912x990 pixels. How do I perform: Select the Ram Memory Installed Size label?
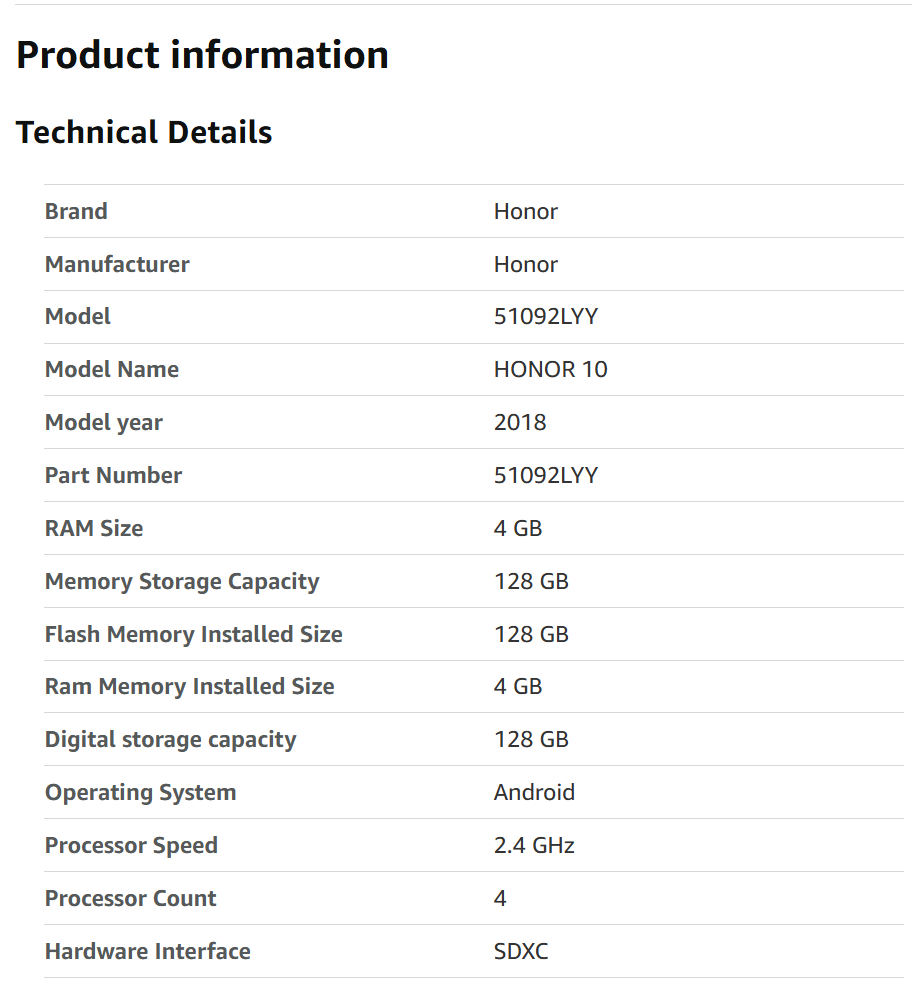(x=190, y=686)
